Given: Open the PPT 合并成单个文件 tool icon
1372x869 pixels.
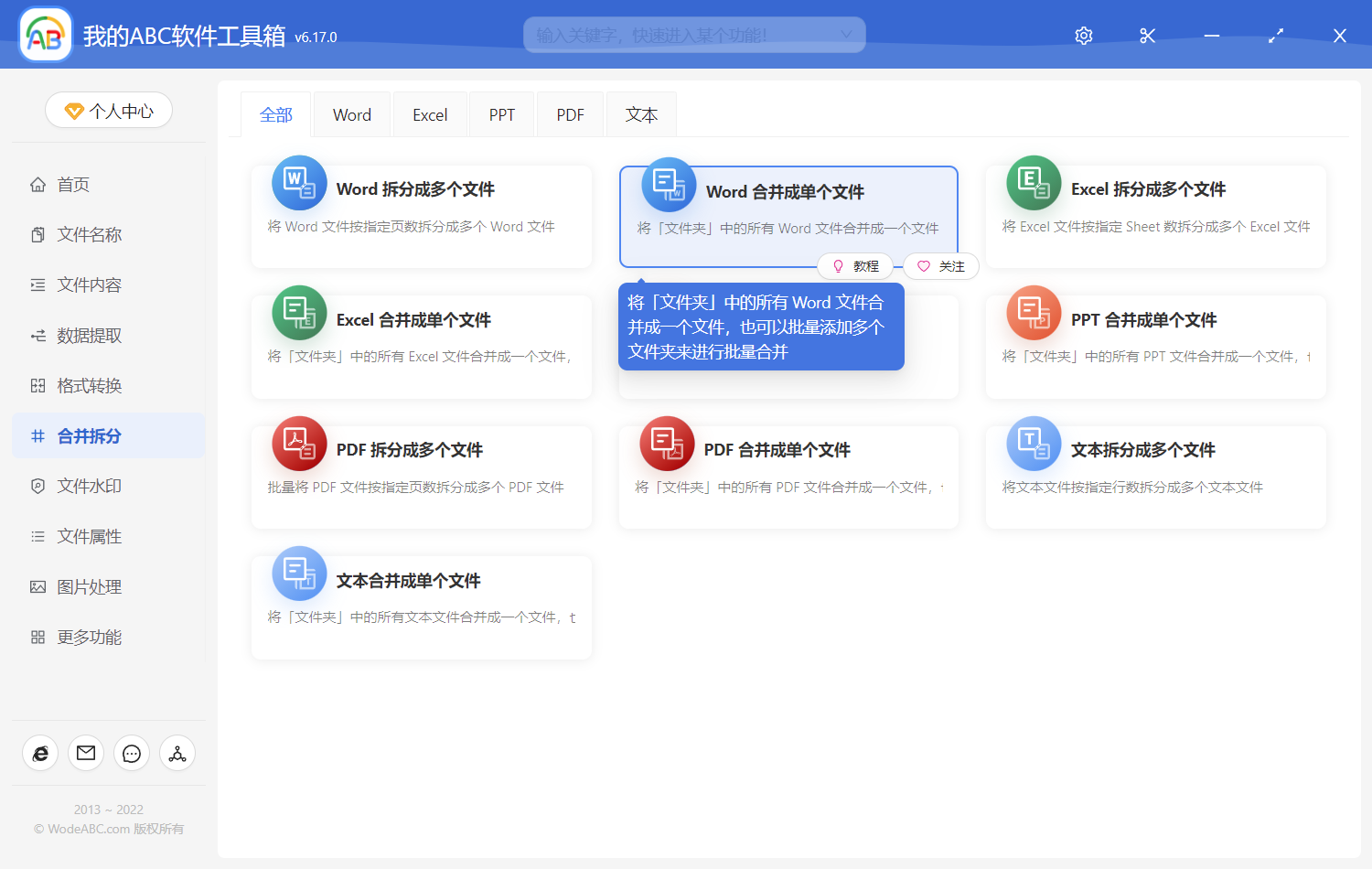Looking at the screenshot, I should point(1033,313).
